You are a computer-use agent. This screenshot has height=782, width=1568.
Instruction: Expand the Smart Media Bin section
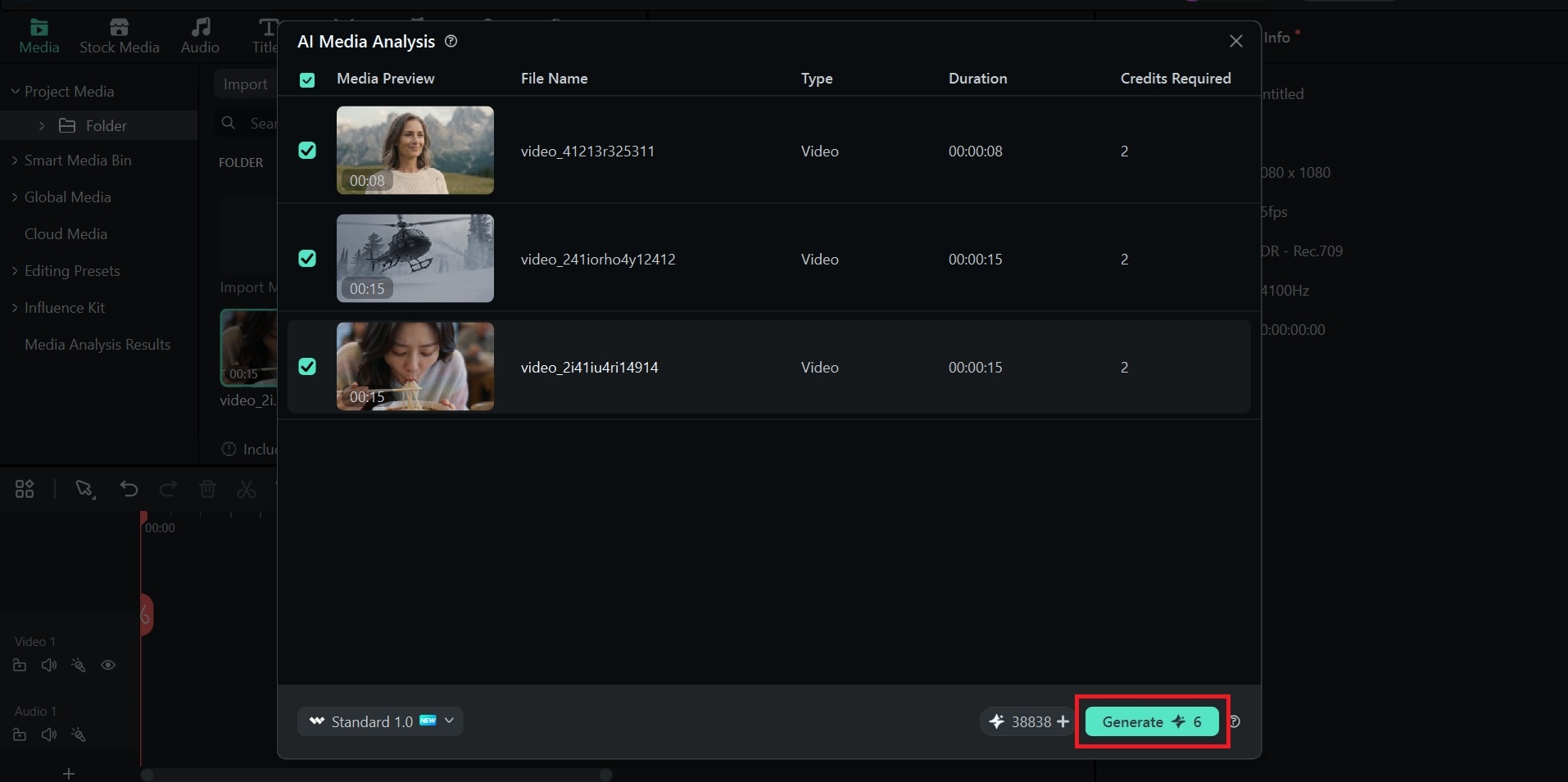coord(15,160)
